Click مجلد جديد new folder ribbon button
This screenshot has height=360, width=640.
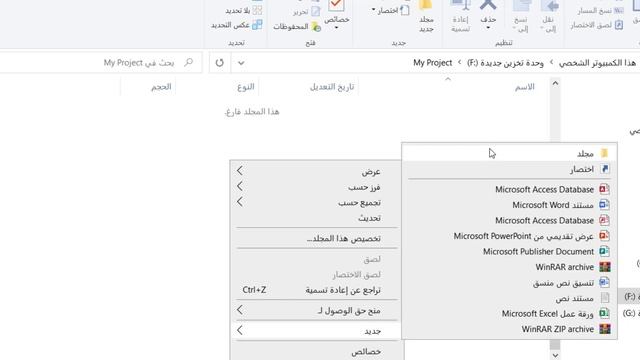(426, 16)
